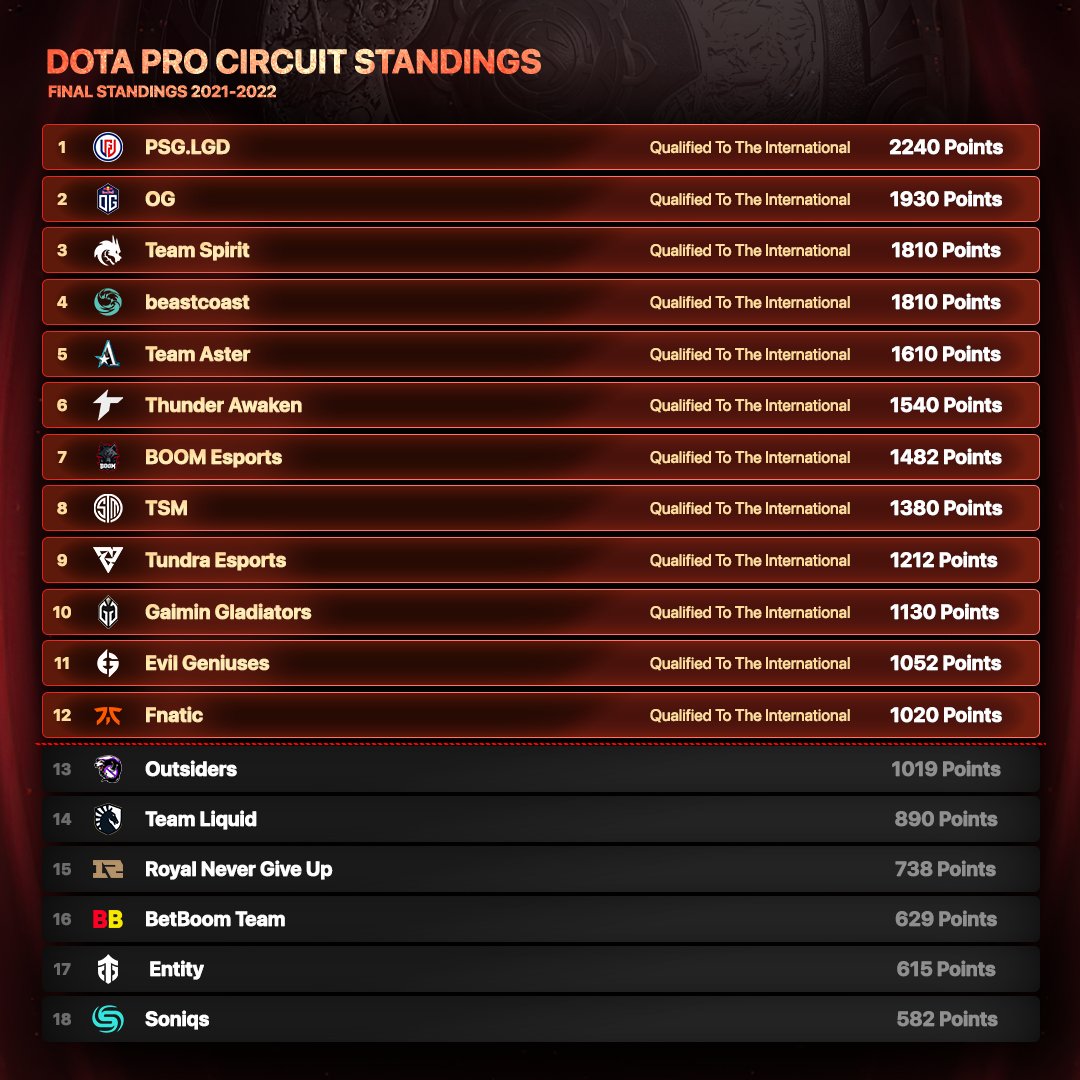Click the OG team logo icon
Screen dimensions: 1080x1080
click(108, 199)
